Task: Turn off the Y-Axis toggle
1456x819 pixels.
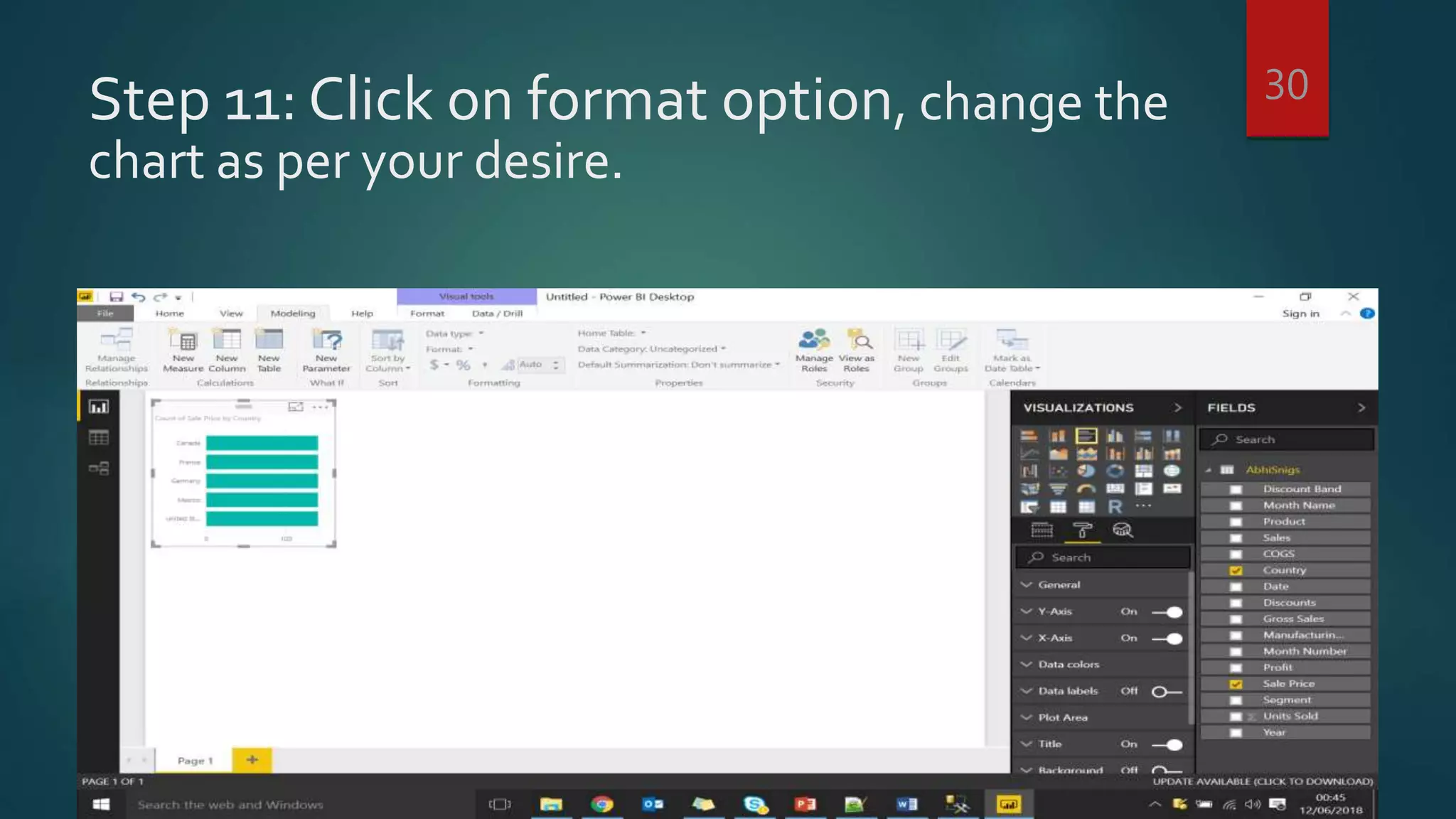Action: [x=1167, y=611]
